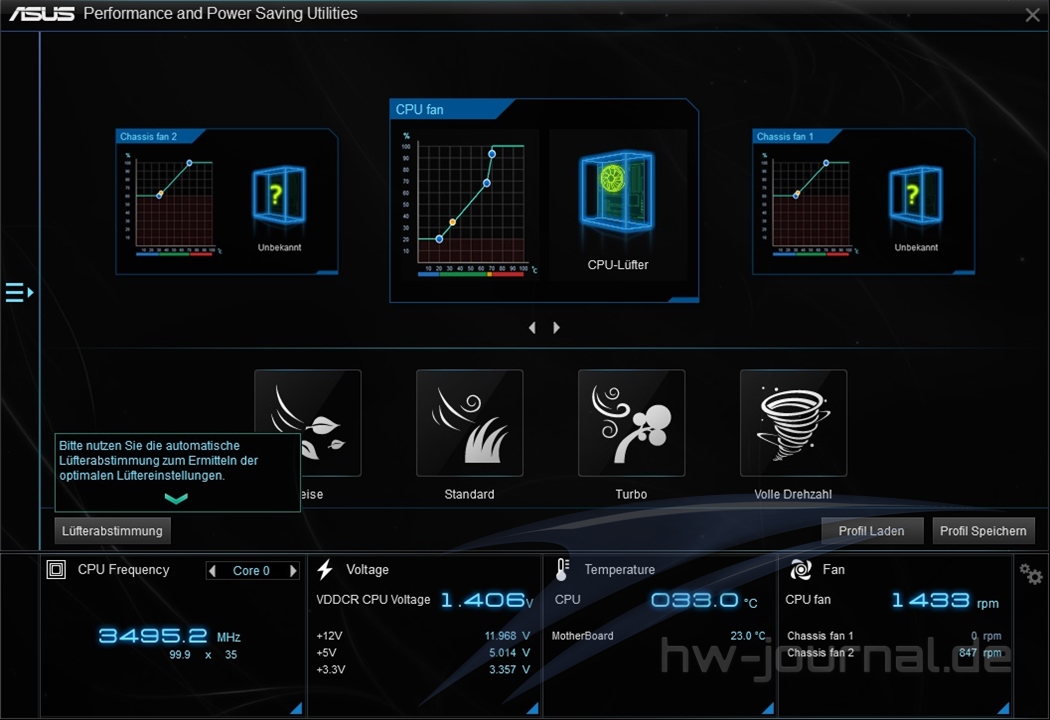Screen dimensions: 1050x720
Task: Click the Core 0 label
Action: click(x=251, y=571)
